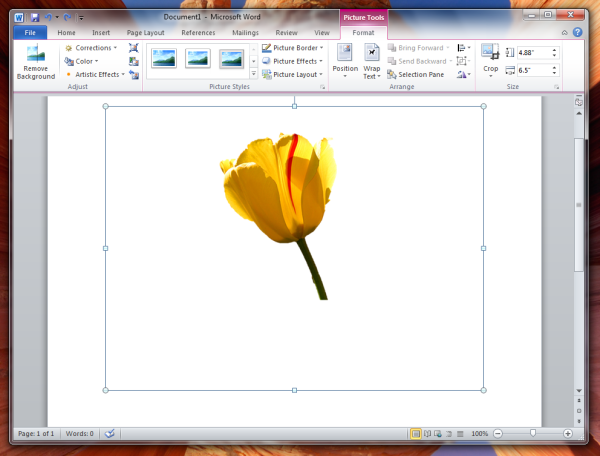The image size is (600, 456).
Task: Apply the second picture style thumbnail
Action: [x=197, y=59]
